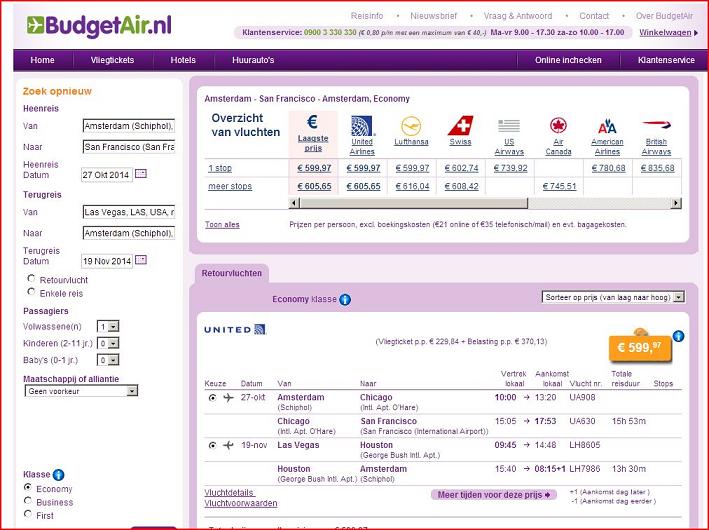The height and width of the screenshot is (530, 709).
Task: Select the United Airlines logo
Action: pyautogui.click(x=362, y=126)
